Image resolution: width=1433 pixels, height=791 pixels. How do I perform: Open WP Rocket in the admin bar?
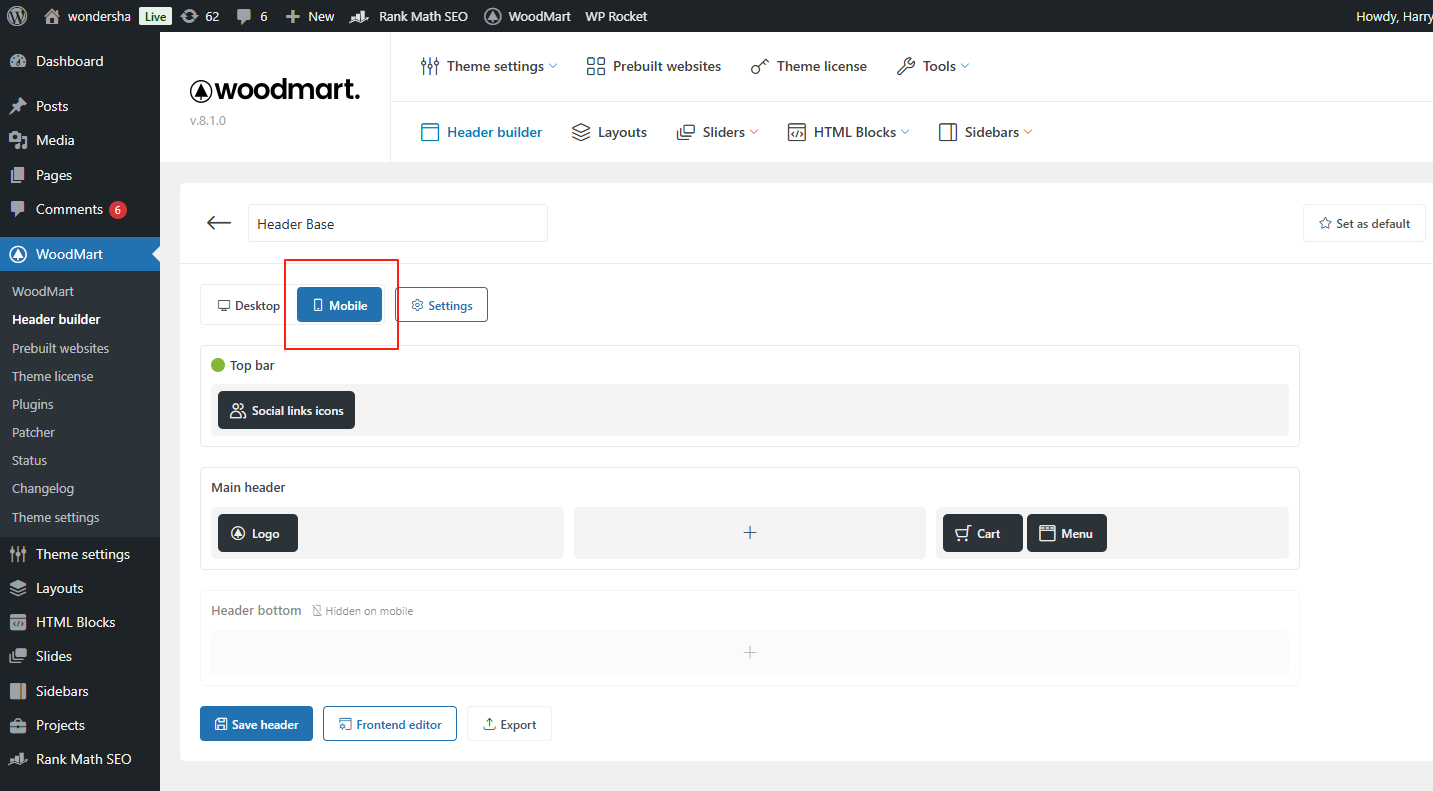pos(616,16)
